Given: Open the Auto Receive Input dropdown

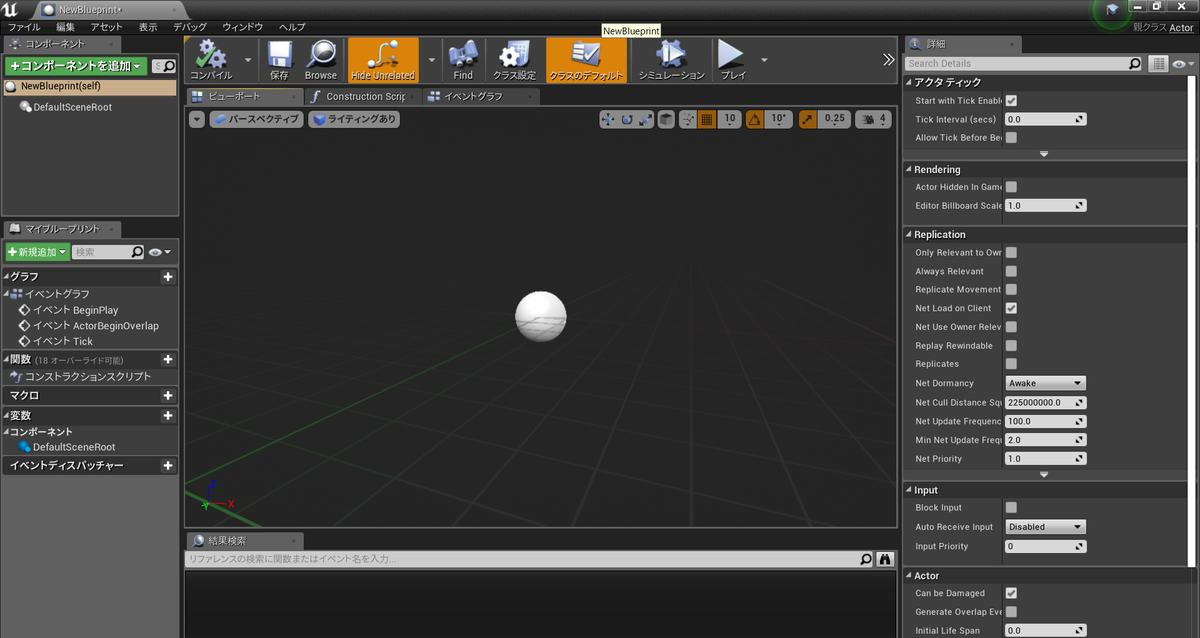Looking at the screenshot, I should (1045, 526).
